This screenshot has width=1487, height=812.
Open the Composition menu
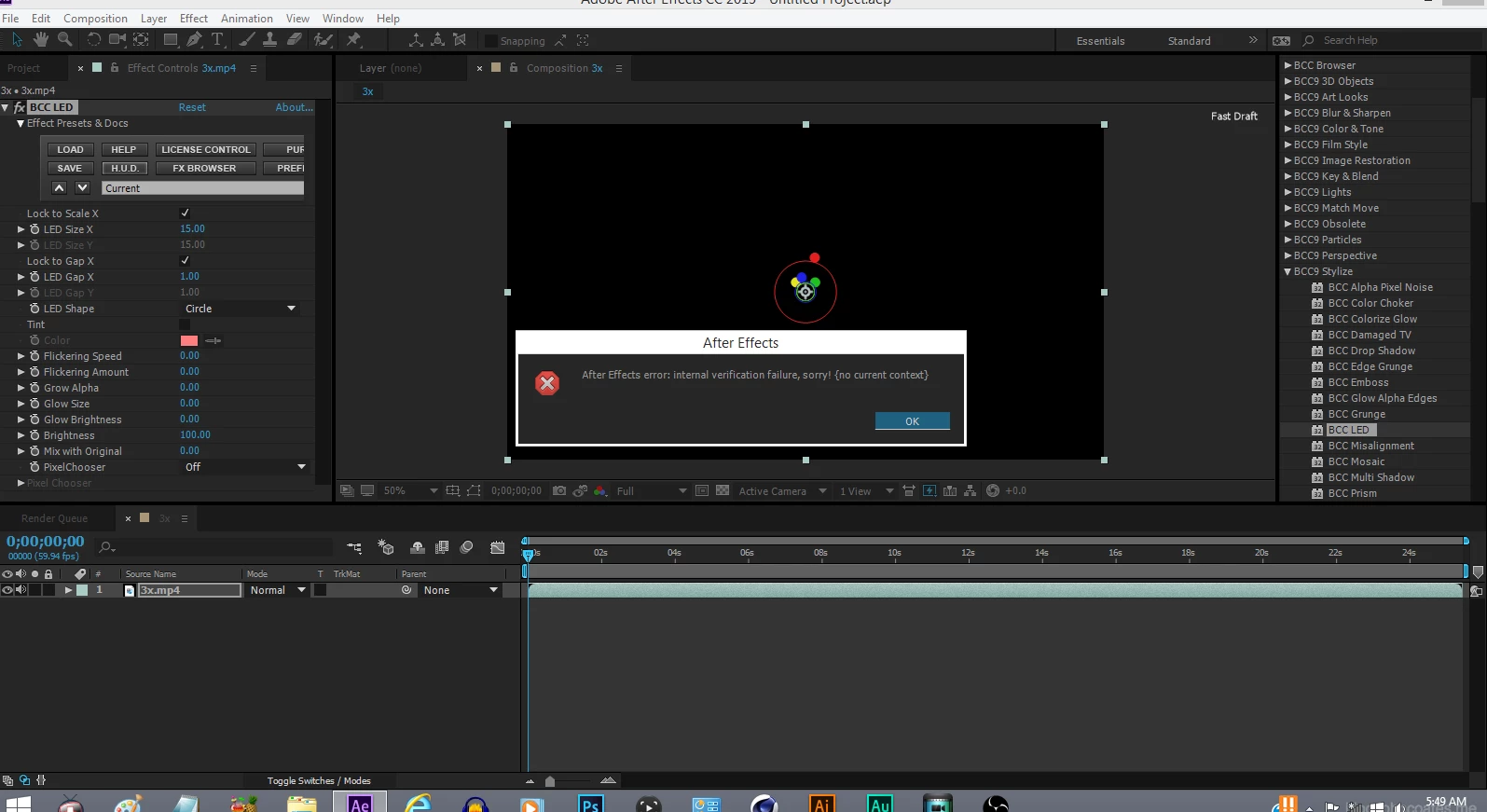click(95, 19)
